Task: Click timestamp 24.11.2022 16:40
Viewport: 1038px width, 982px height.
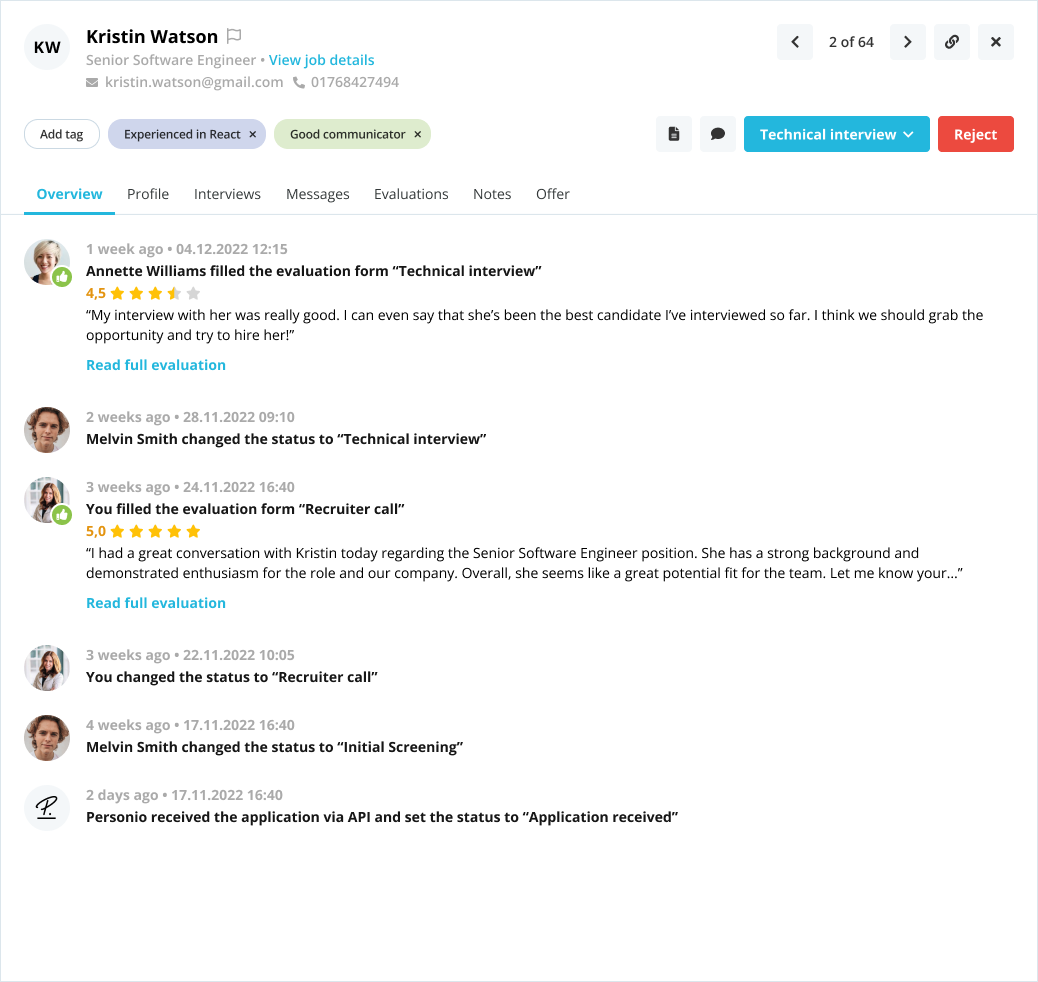Action: point(238,487)
